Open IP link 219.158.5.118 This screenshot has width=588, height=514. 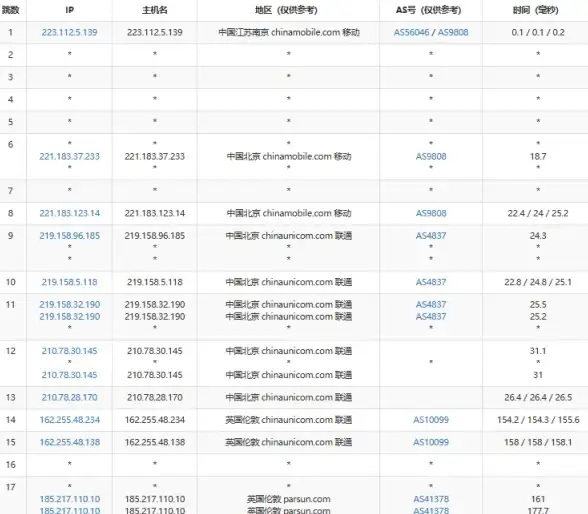click(x=69, y=282)
